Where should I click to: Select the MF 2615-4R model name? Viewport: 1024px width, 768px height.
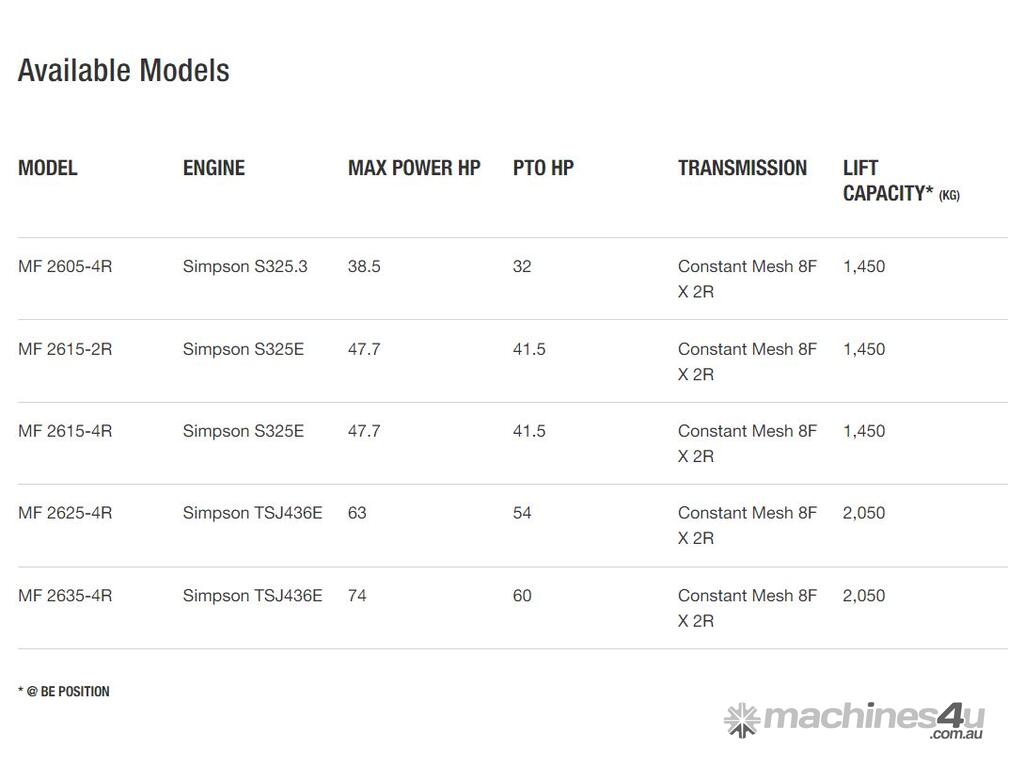pyautogui.click(x=65, y=431)
